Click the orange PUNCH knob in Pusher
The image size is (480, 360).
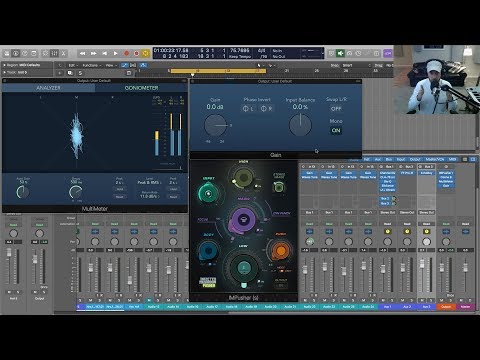281,250
